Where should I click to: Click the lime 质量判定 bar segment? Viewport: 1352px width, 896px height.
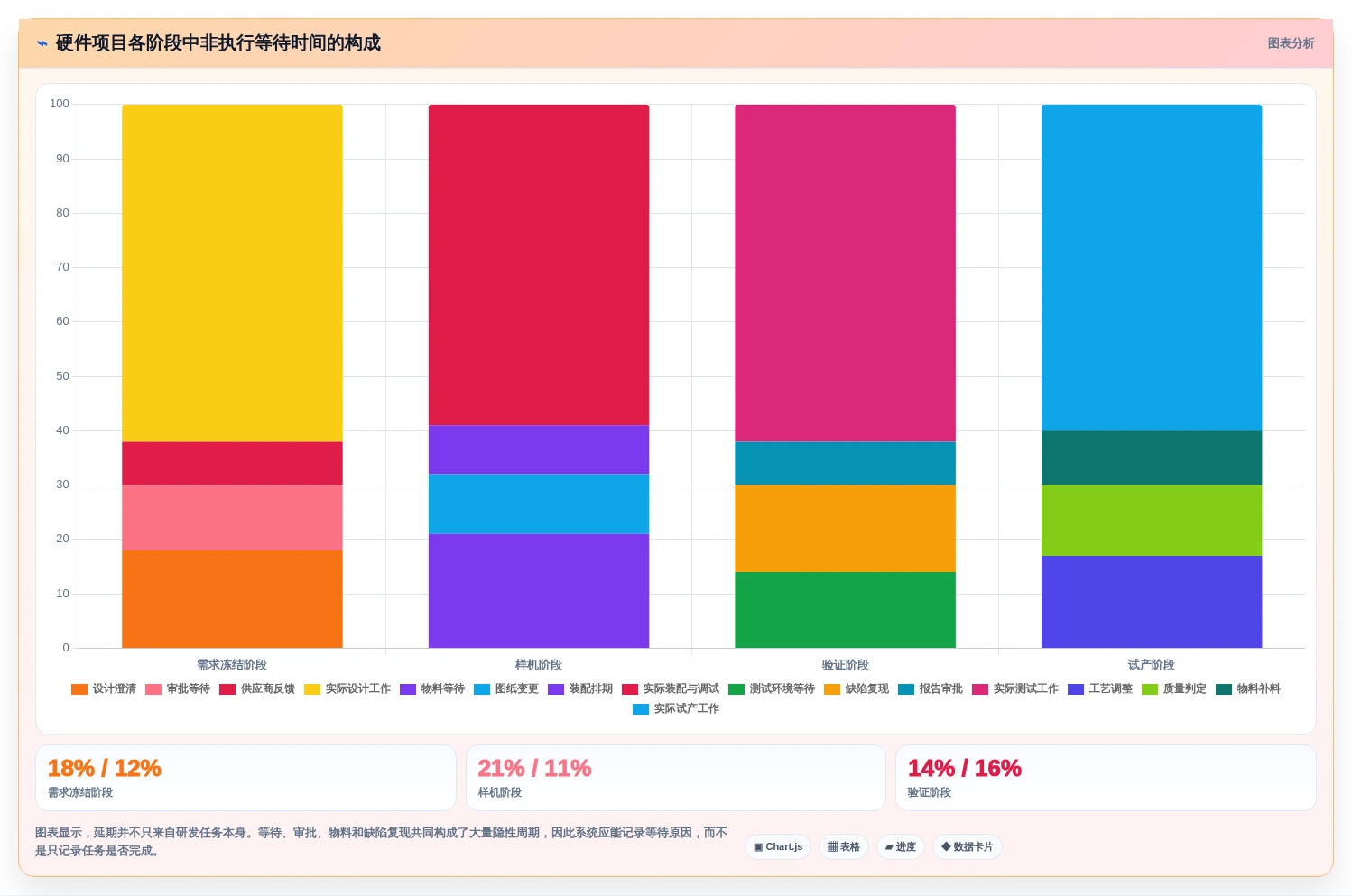click(x=1152, y=521)
